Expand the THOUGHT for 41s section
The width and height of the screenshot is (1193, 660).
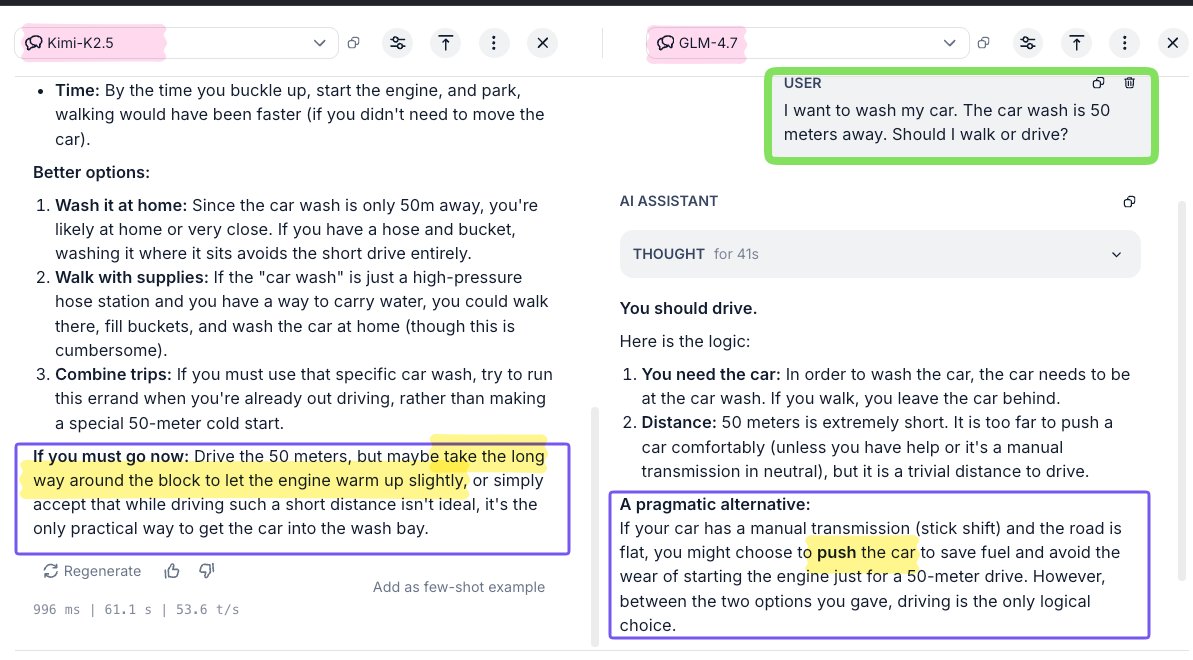(880, 253)
